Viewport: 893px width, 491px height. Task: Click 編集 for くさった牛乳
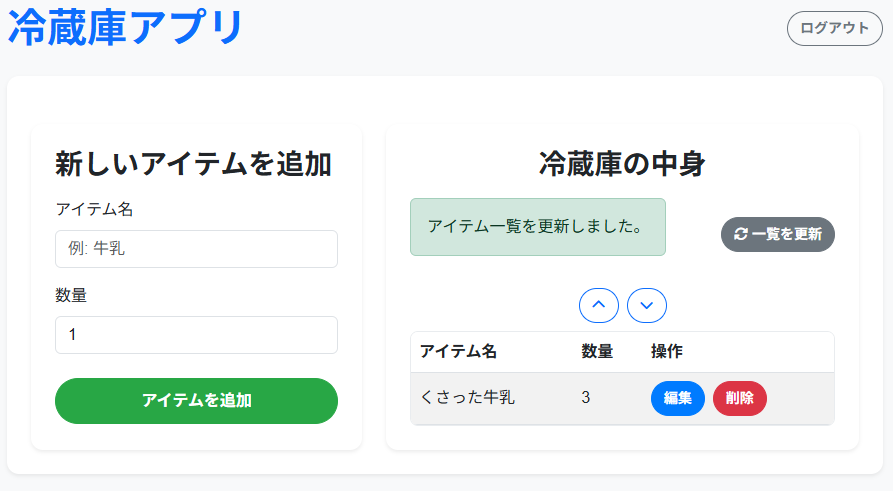point(678,398)
